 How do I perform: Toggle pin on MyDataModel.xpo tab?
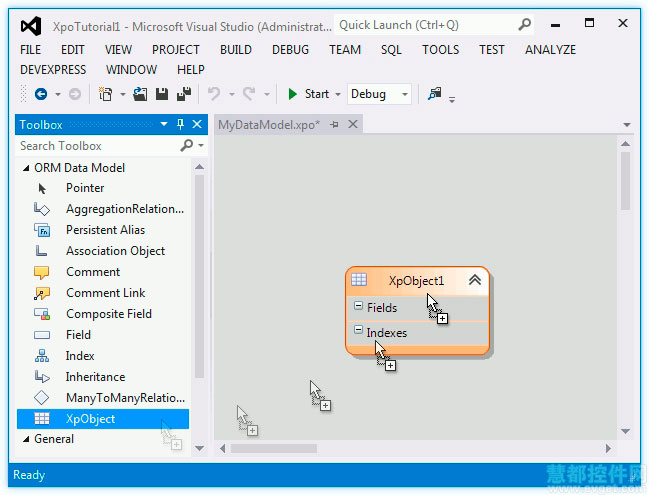click(334, 124)
